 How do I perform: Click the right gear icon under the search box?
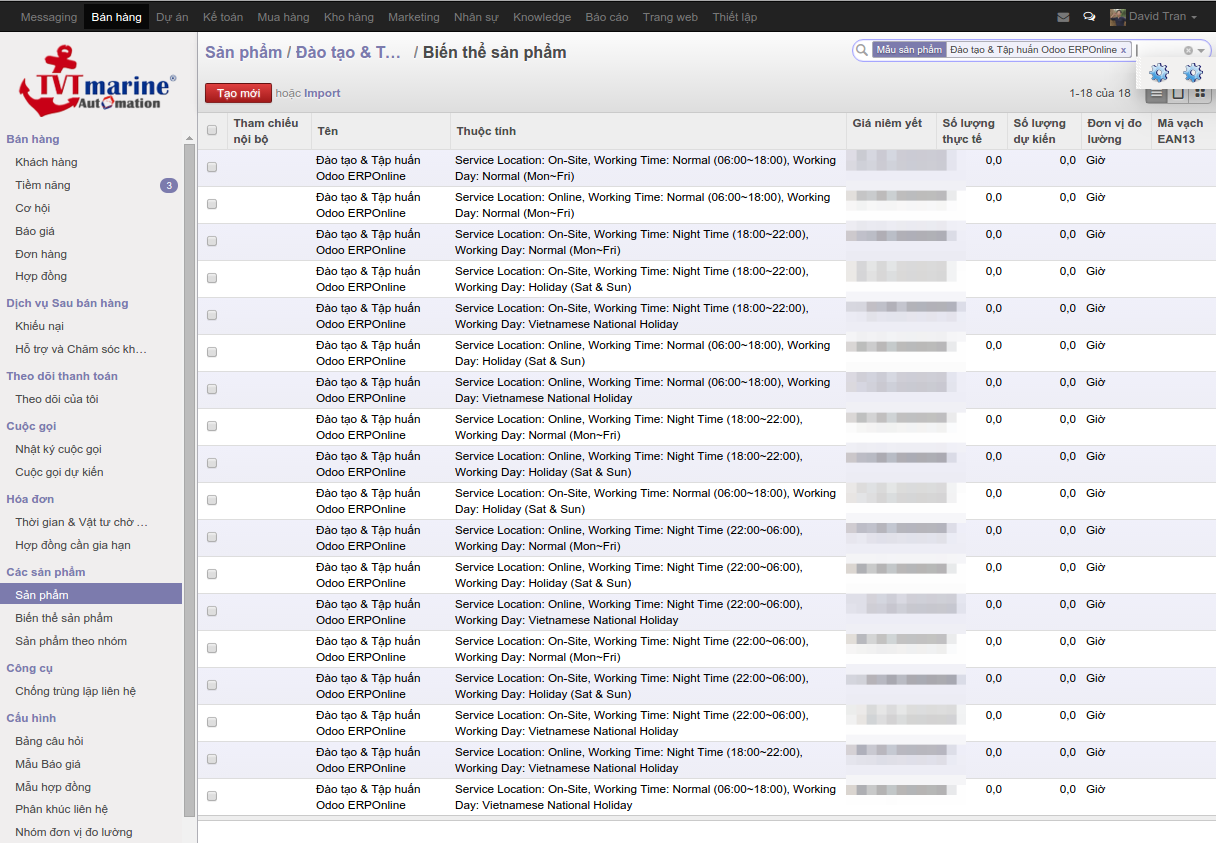coord(1193,73)
